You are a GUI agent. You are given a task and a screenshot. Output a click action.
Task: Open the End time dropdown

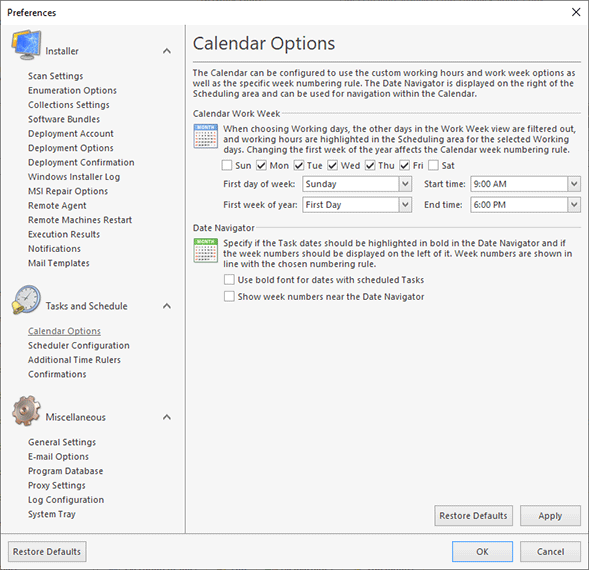click(x=574, y=205)
